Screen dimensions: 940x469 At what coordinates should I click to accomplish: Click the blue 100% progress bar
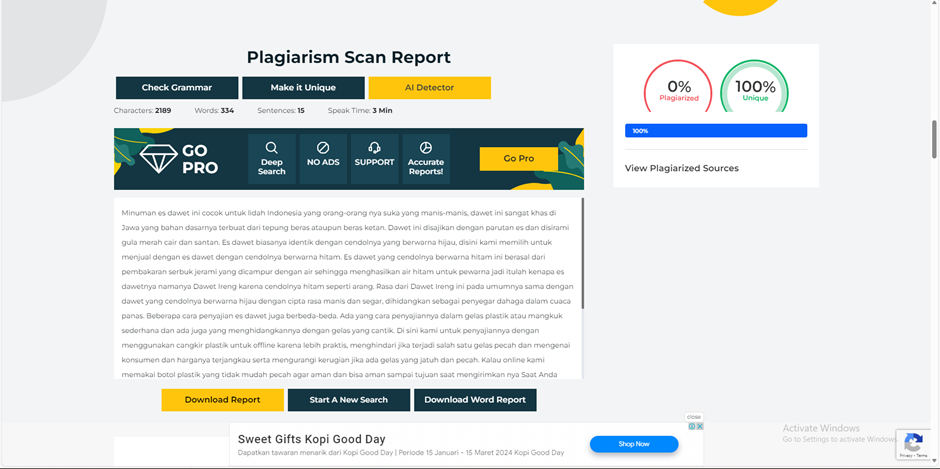pyautogui.click(x=716, y=131)
